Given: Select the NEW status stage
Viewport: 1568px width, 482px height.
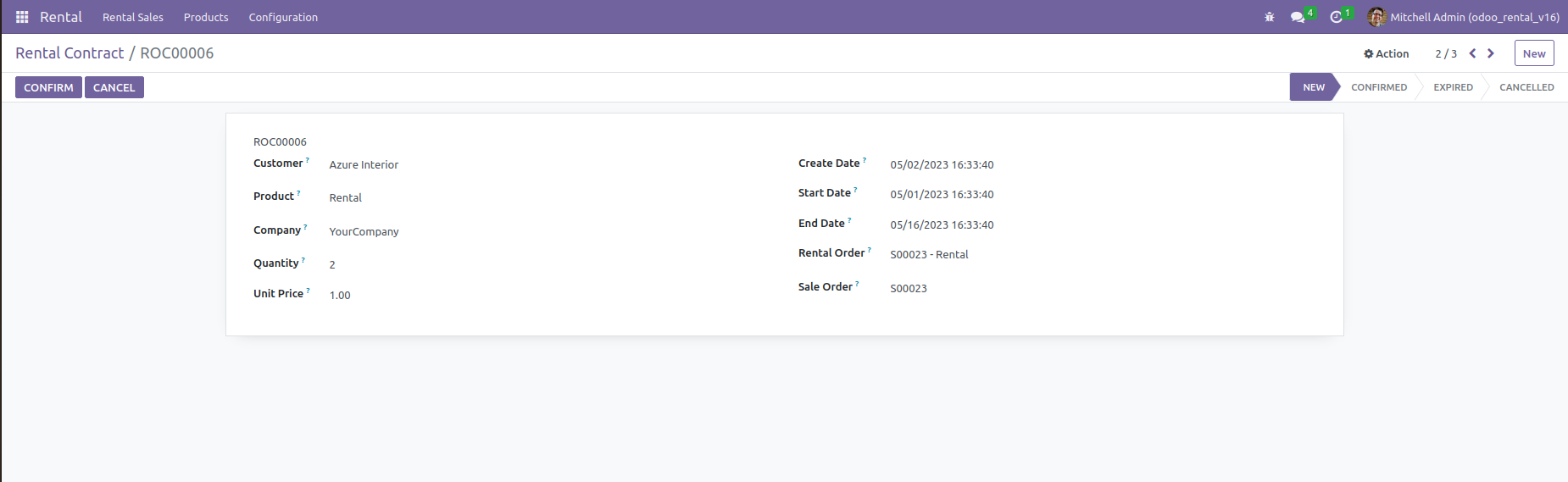Looking at the screenshot, I should coord(1313,87).
